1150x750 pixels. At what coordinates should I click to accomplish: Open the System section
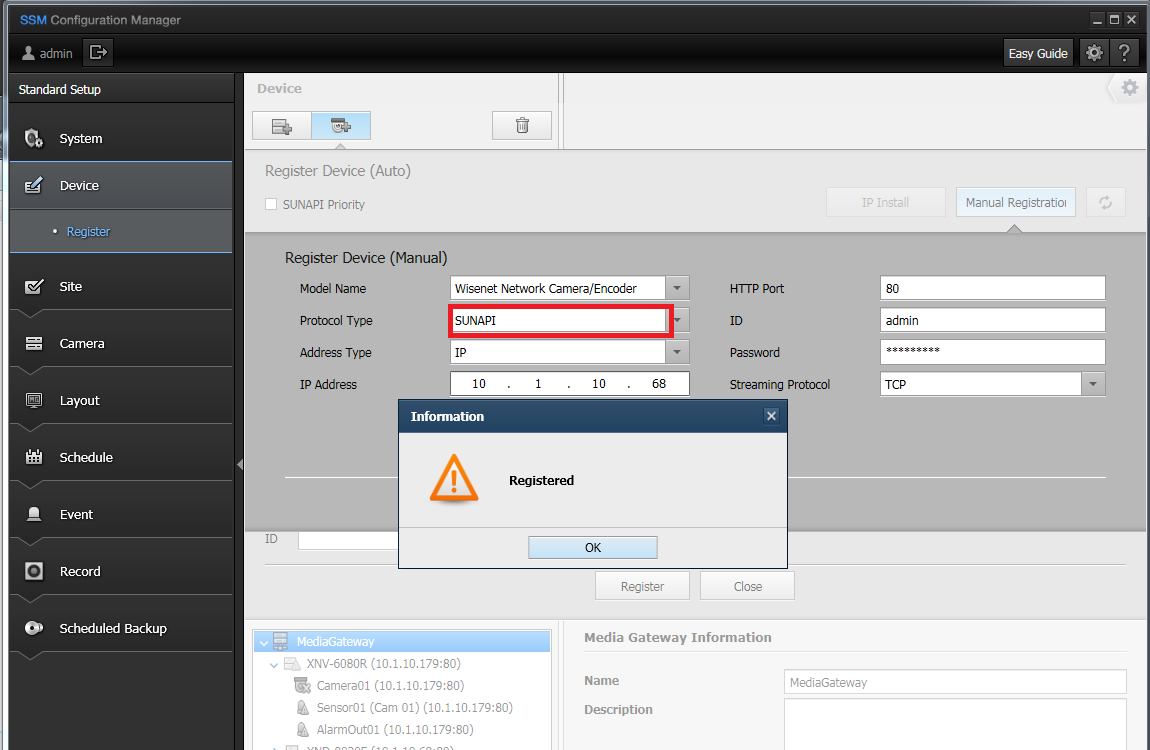121,139
